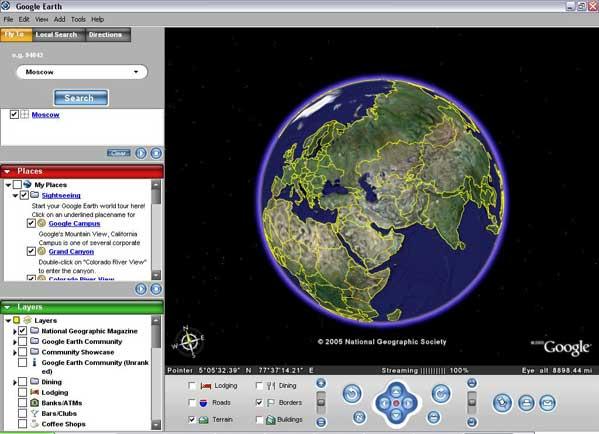Open the Help menu
The height and width of the screenshot is (434, 599).
pos(97,19)
